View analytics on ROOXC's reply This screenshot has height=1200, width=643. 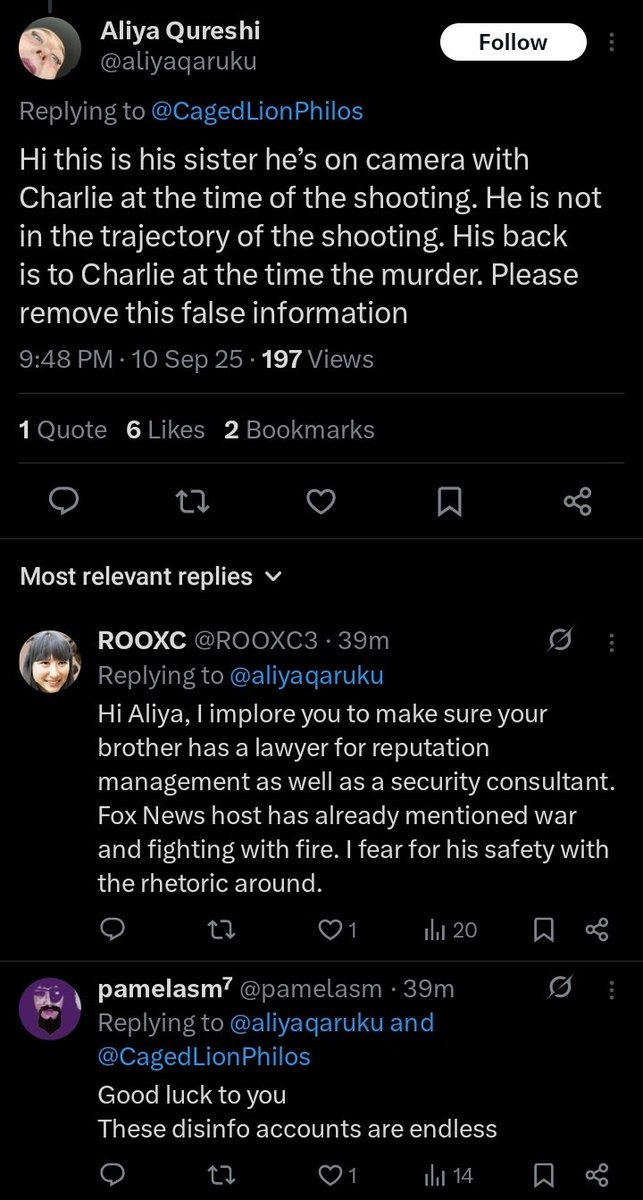[450, 930]
